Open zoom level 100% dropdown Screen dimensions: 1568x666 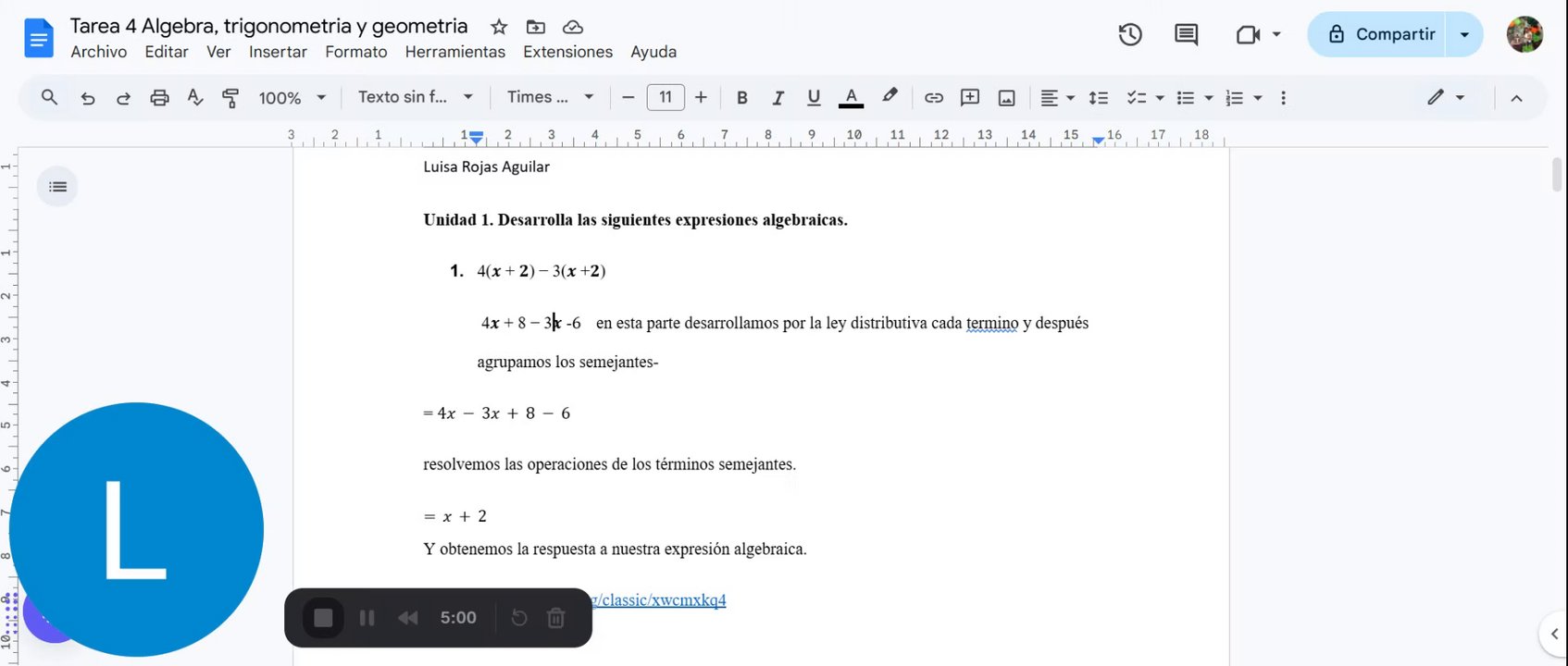click(x=292, y=98)
